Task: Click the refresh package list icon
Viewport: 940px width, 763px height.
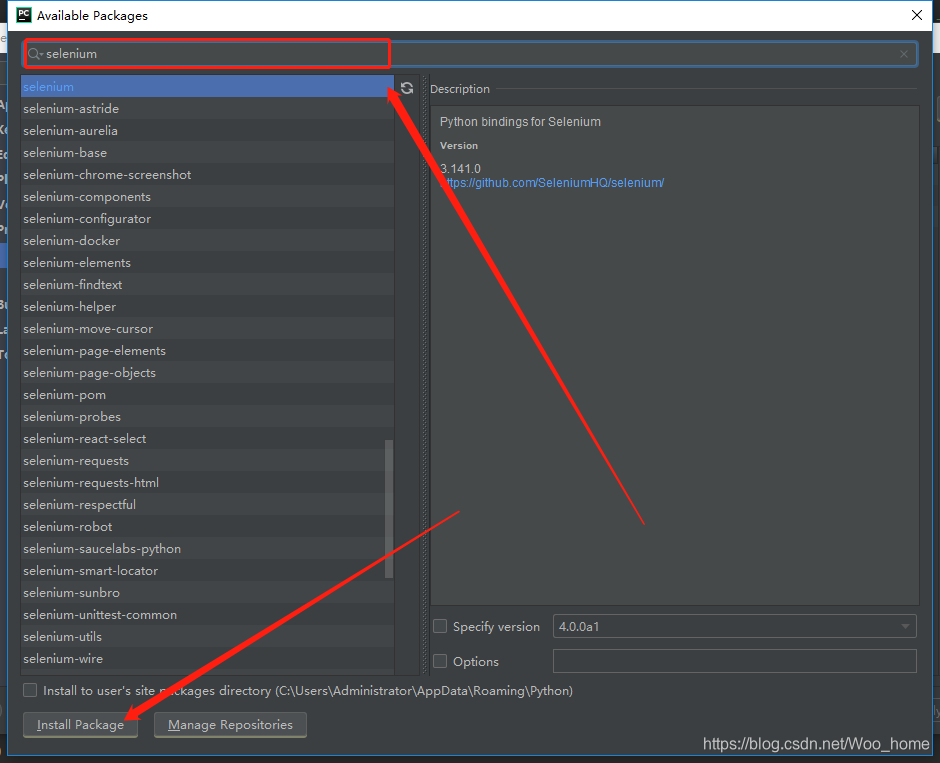Action: pos(407,88)
